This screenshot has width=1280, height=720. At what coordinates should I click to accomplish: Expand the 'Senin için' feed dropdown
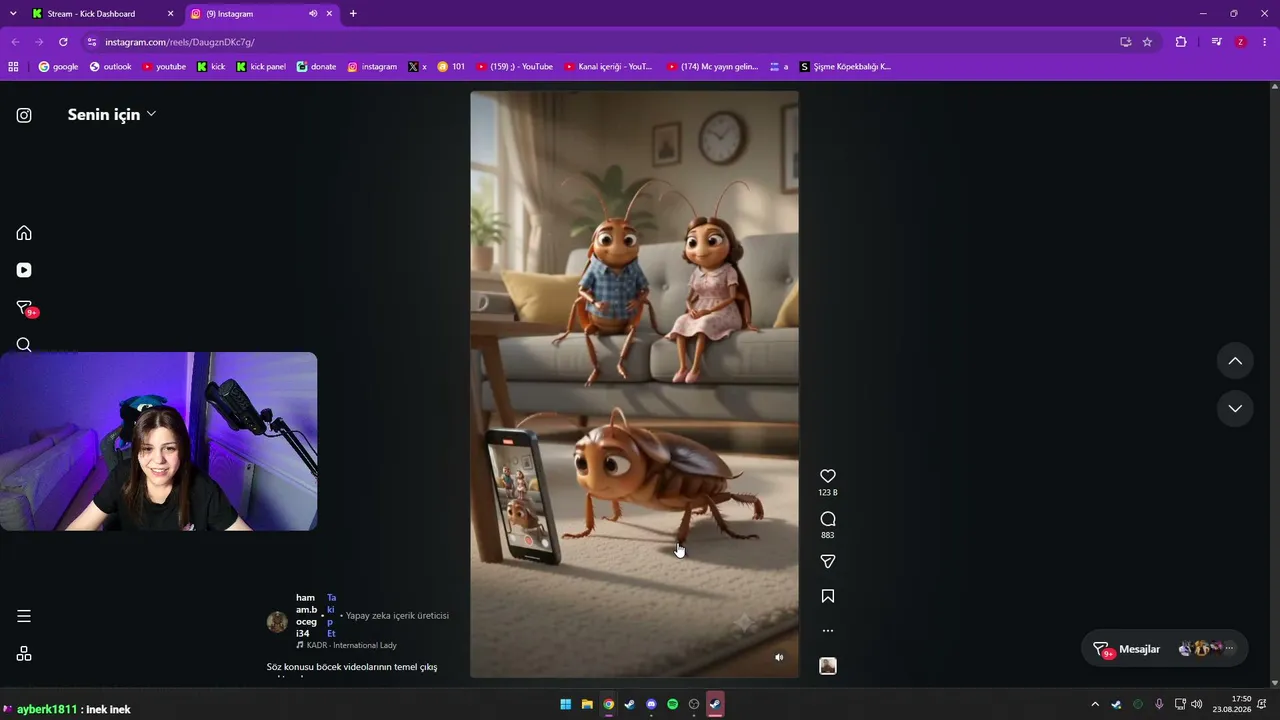coord(112,114)
